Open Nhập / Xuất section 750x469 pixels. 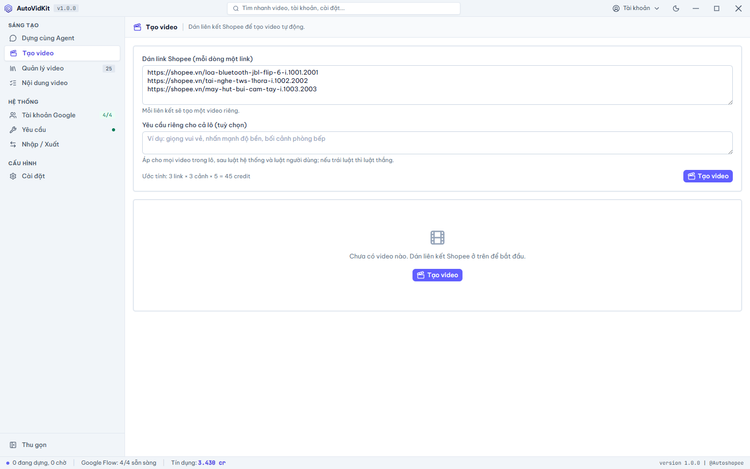(x=62, y=144)
